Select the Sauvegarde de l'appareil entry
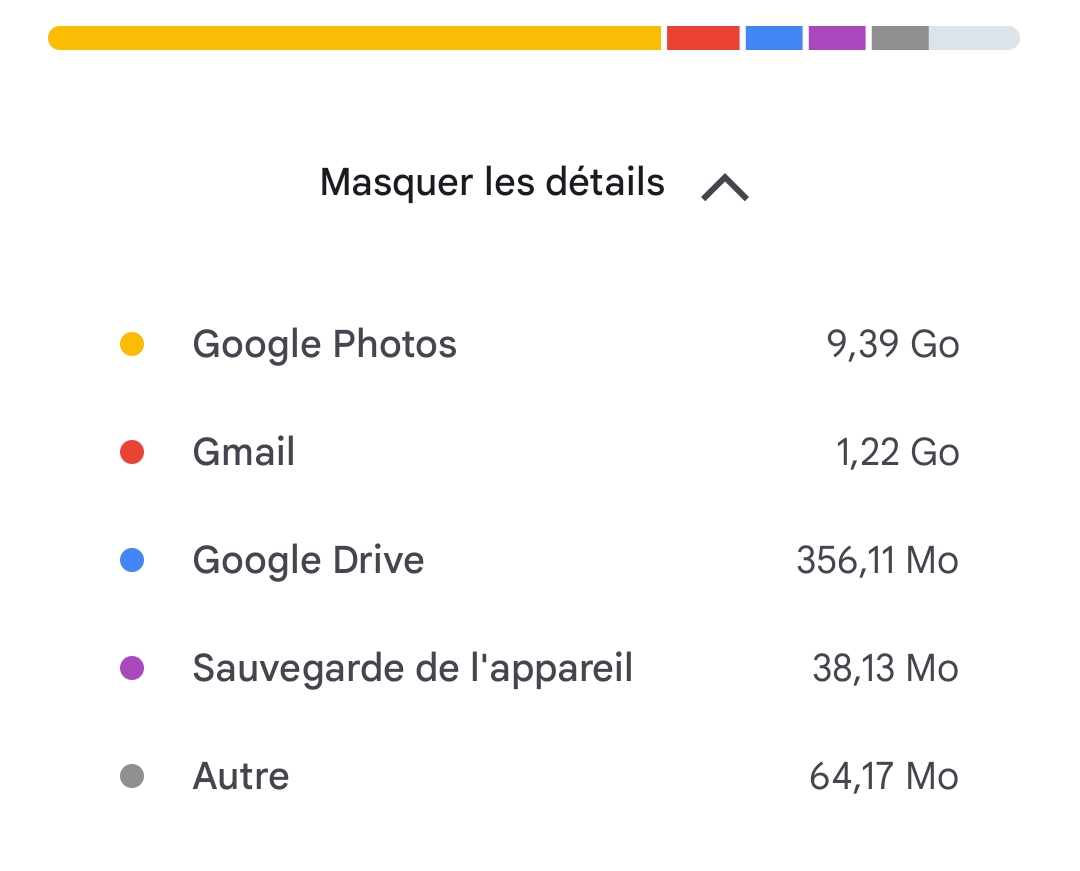Screen dimensions: 1080x871 point(412,668)
